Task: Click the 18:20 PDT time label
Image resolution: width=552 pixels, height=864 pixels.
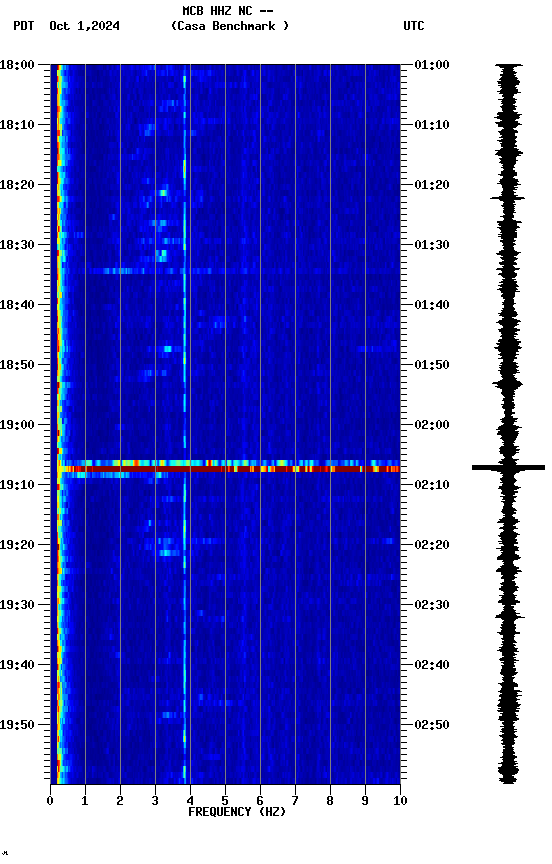Action: coord(17,185)
